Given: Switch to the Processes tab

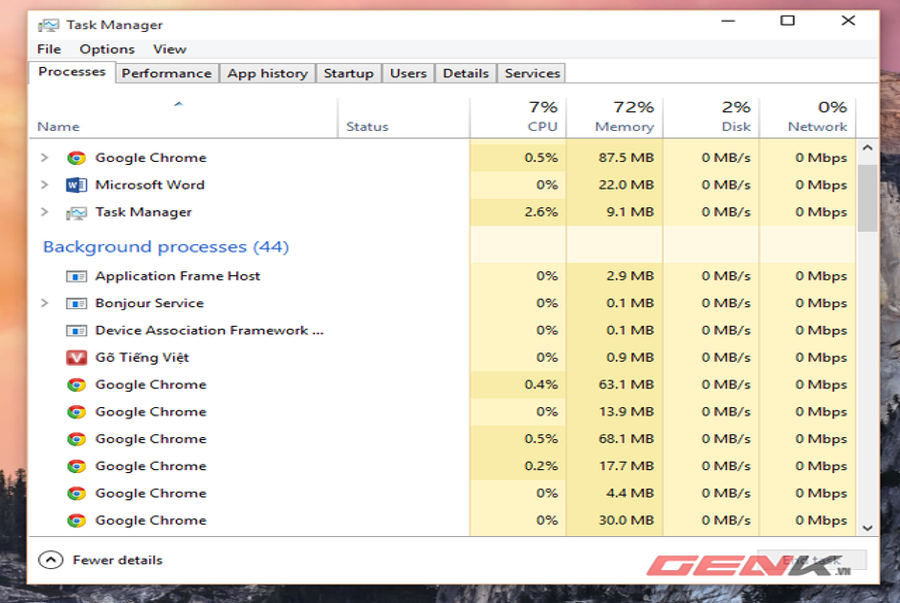Looking at the screenshot, I should click(x=72, y=72).
